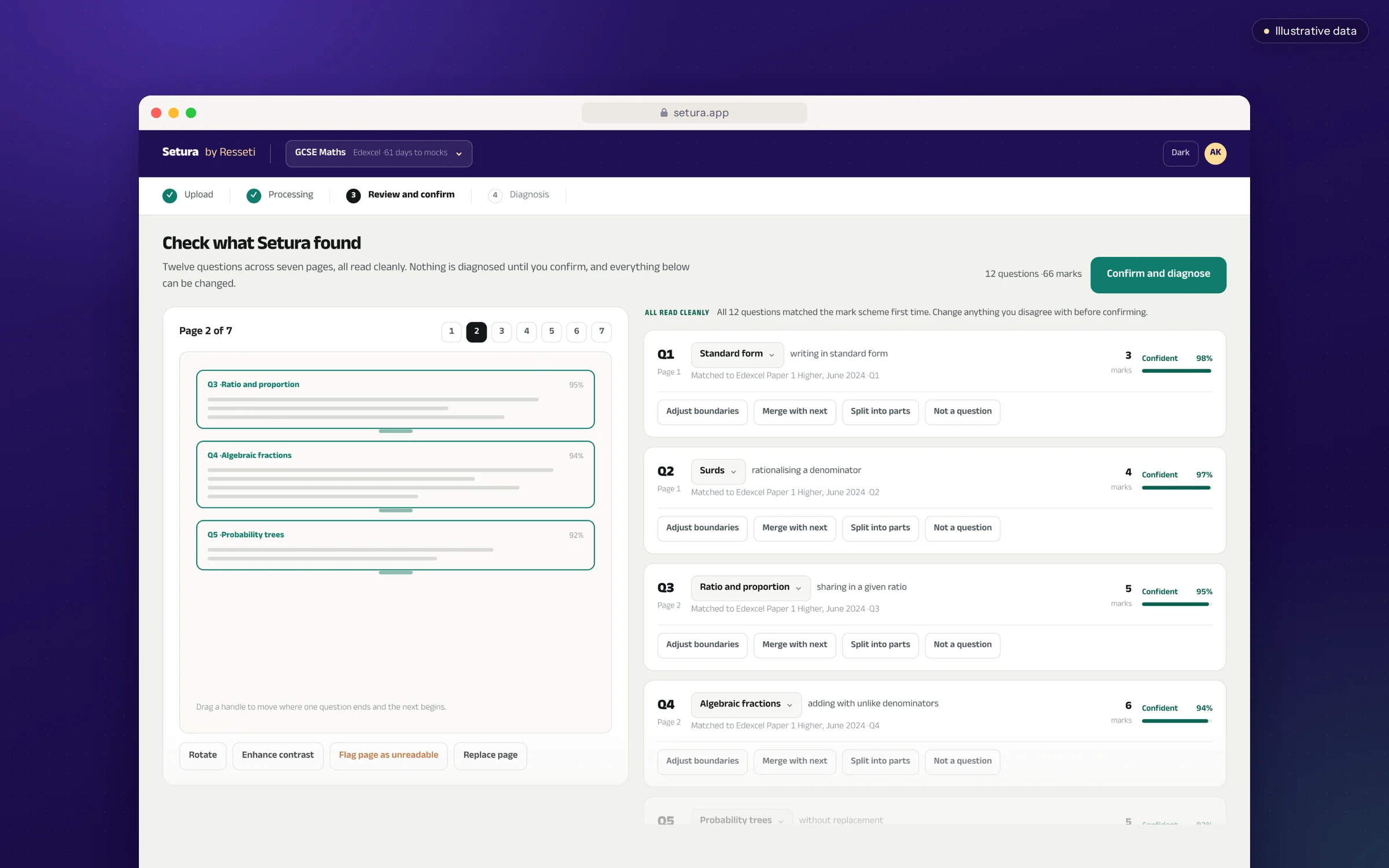
Task: Click the "12 questions · 66 marks" summary
Action: tap(1033, 274)
